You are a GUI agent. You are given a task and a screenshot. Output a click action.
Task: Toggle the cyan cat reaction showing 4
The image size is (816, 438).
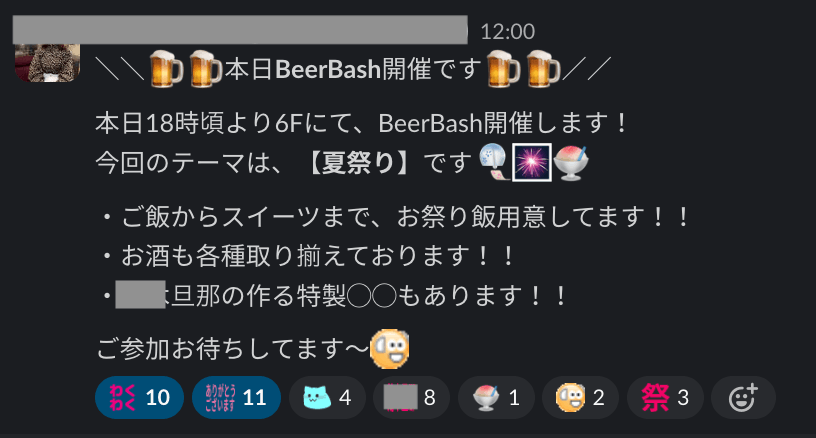tap(327, 398)
